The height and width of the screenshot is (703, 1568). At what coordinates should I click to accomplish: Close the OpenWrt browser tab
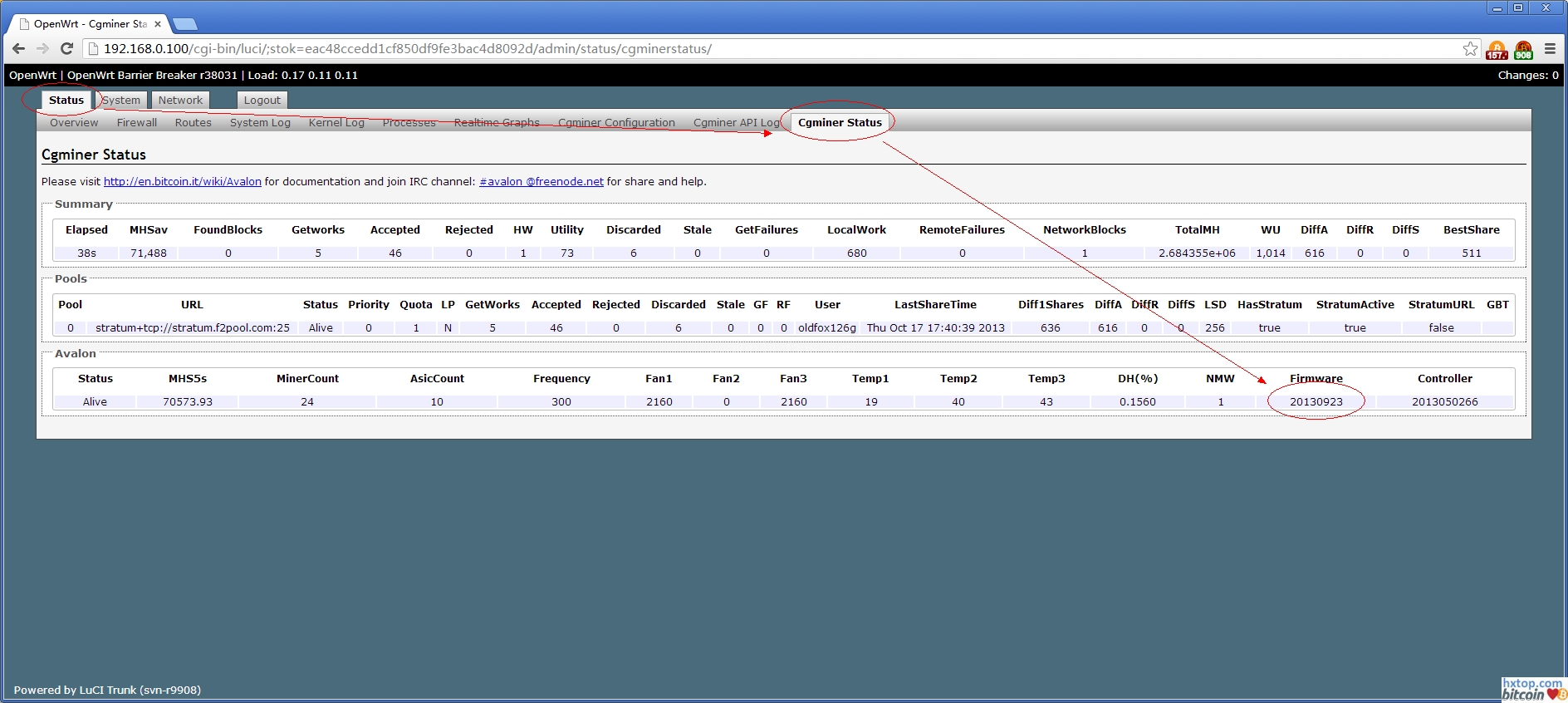pyautogui.click(x=158, y=24)
